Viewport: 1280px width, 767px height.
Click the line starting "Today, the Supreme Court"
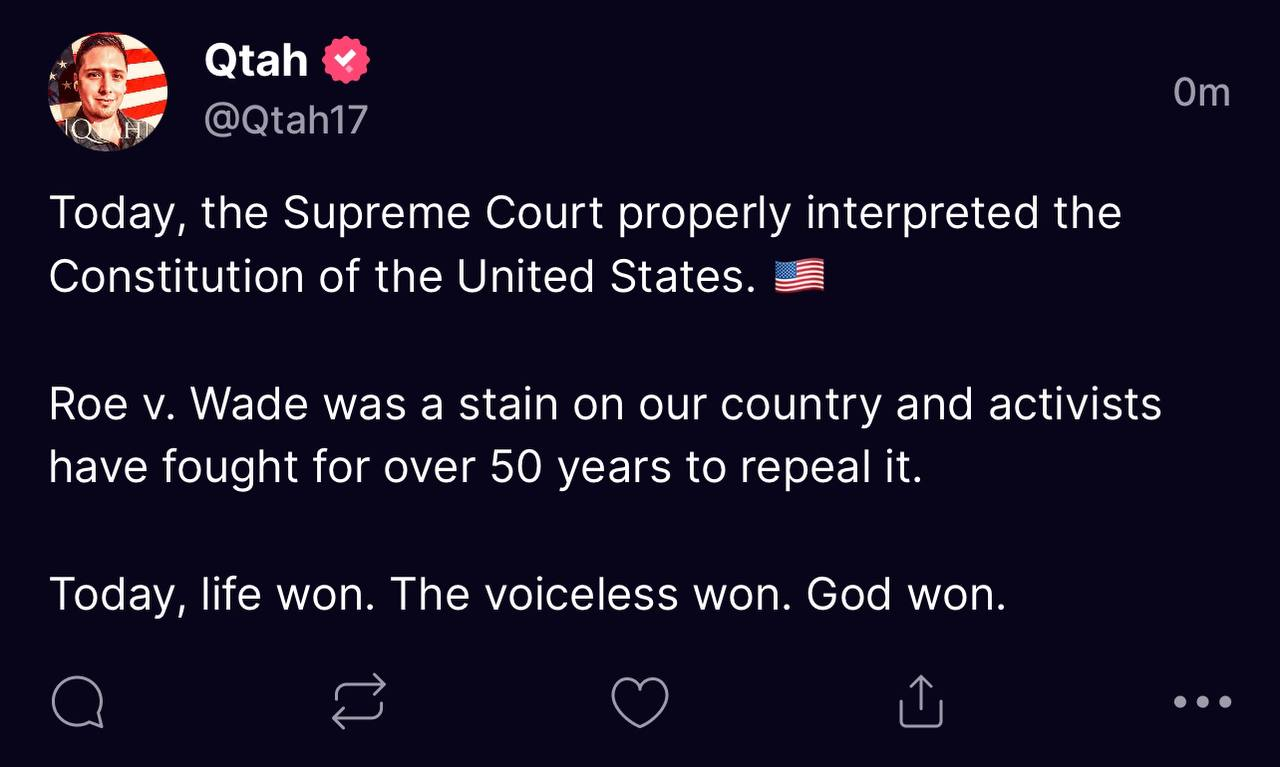point(585,214)
